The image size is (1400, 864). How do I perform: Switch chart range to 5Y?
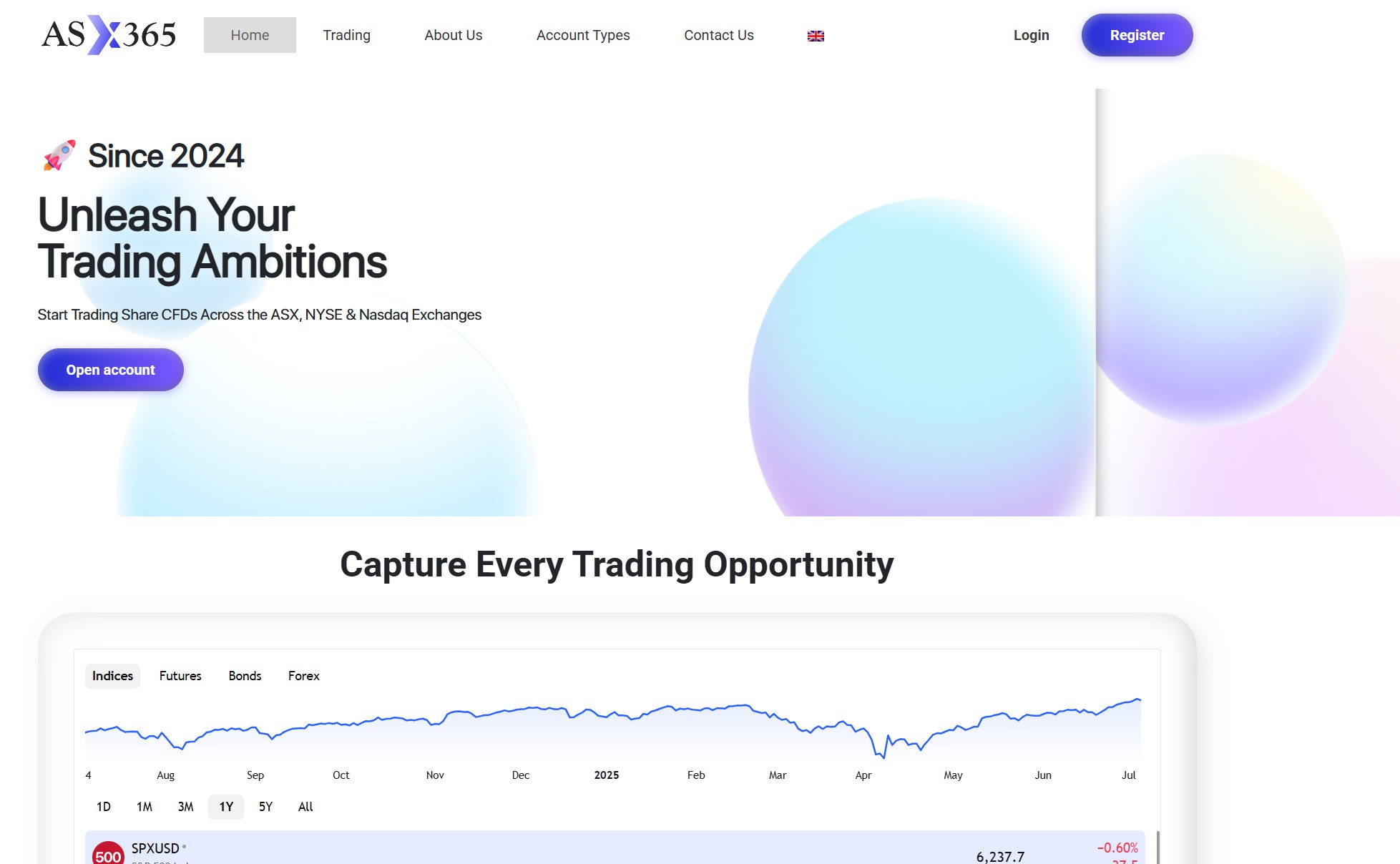coord(265,807)
